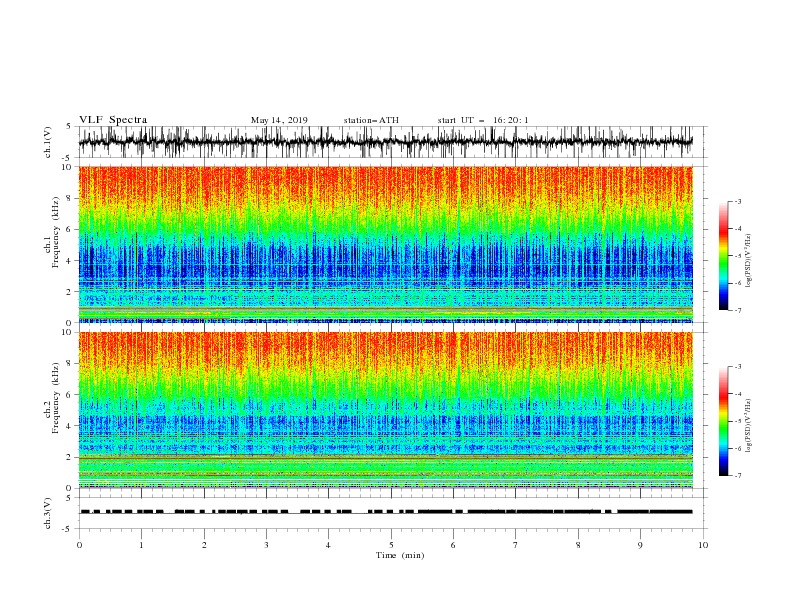Click the "Time (min)" axis label

coord(400,555)
